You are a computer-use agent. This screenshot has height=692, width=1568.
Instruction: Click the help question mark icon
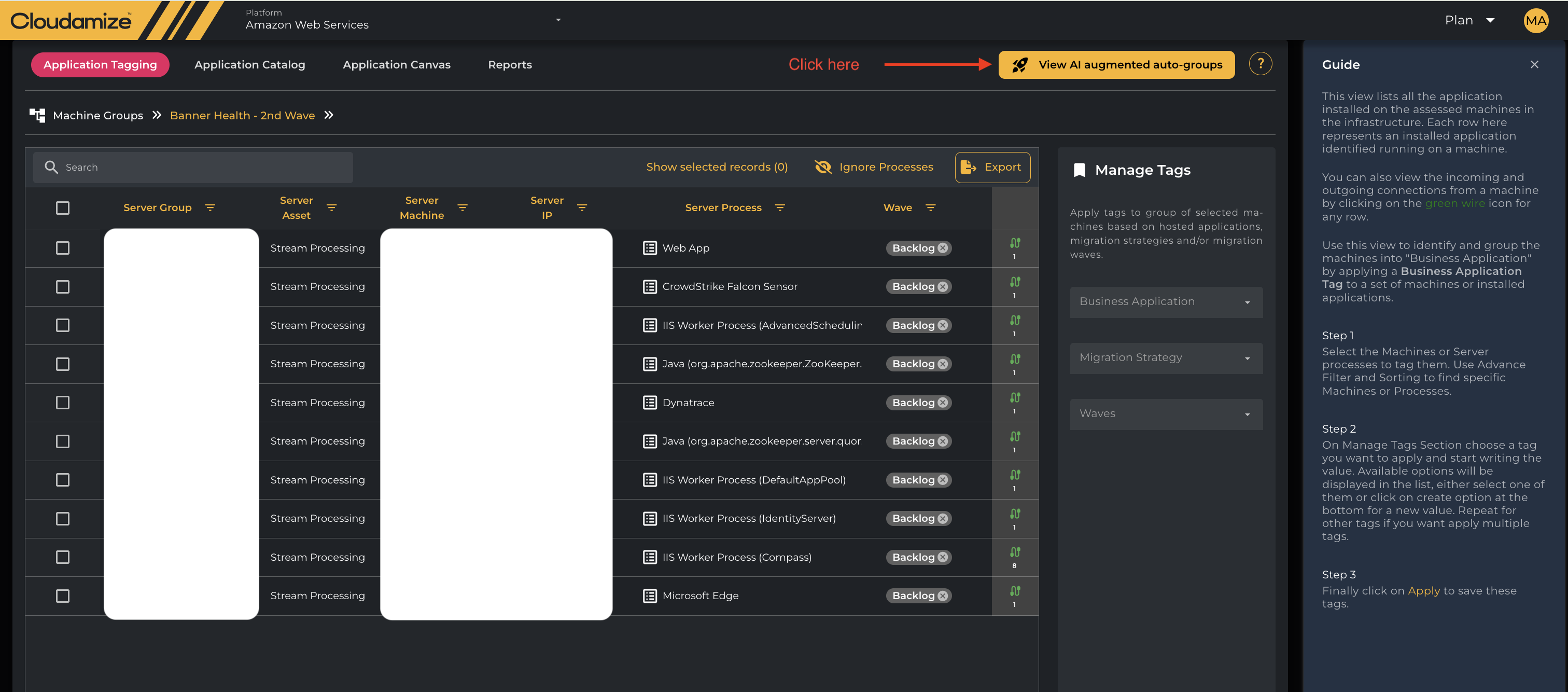tap(1260, 64)
